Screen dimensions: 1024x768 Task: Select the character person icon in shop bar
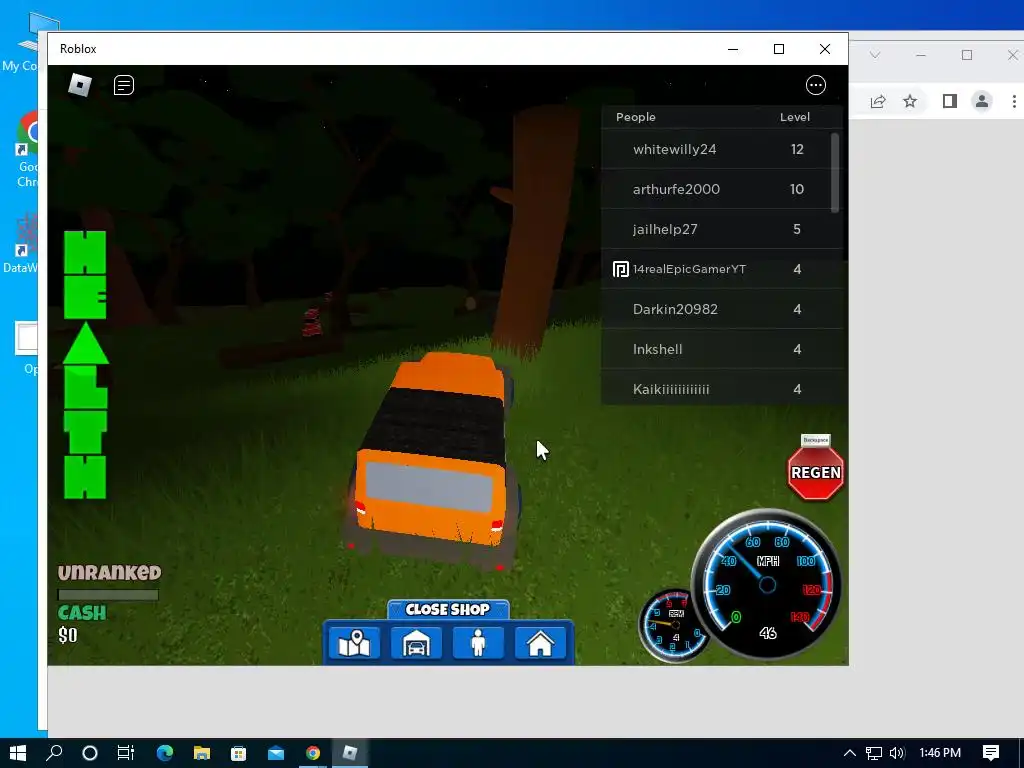(x=478, y=644)
